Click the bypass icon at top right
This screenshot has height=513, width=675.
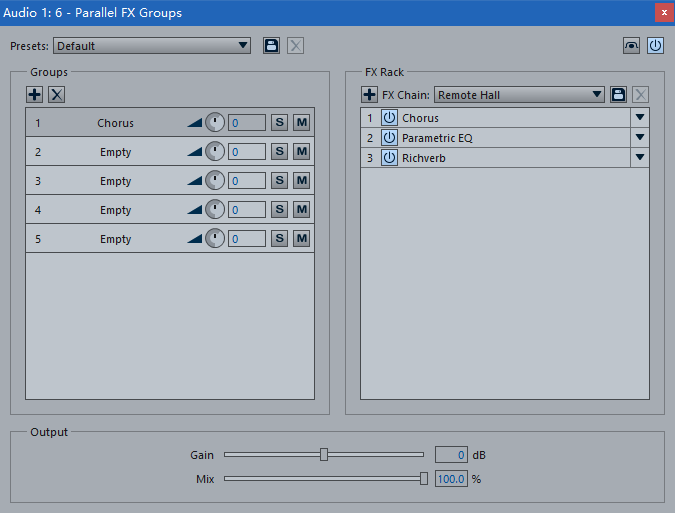[x=631, y=46]
